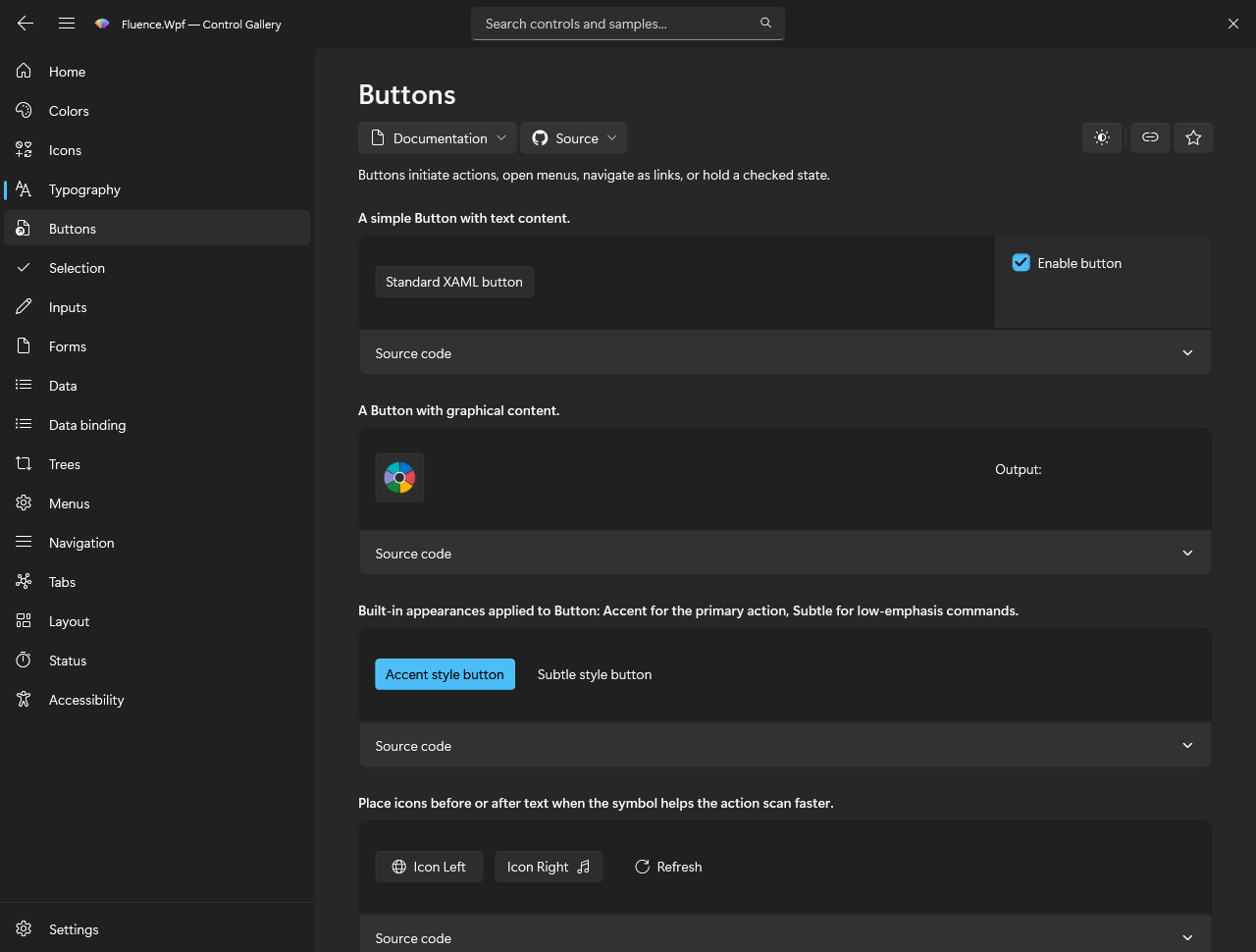Favorite this page with star icon
This screenshot has height=952, width=1256.
pyautogui.click(x=1193, y=137)
